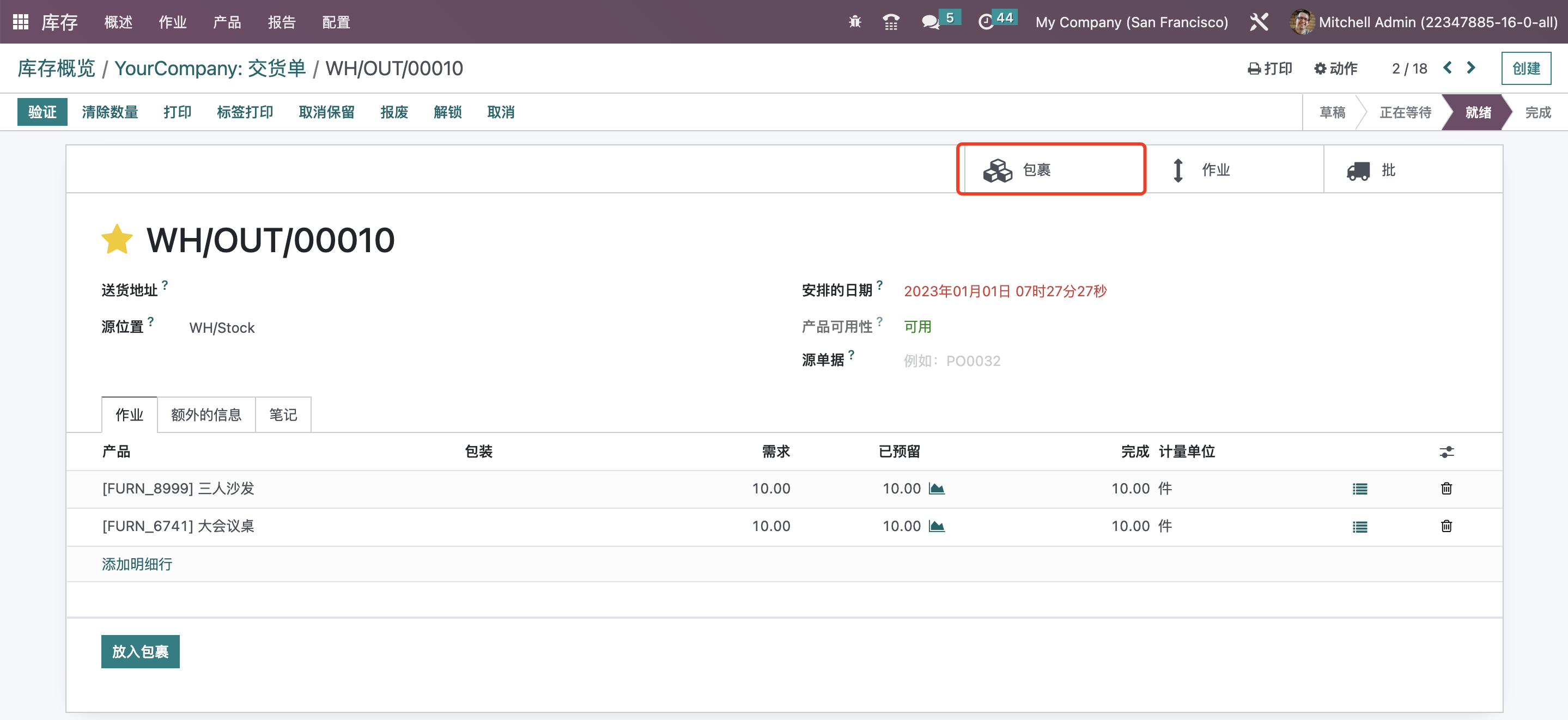This screenshot has width=1568, height=720.
Task: Switch to the 笔记 tab
Action: (283, 414)
